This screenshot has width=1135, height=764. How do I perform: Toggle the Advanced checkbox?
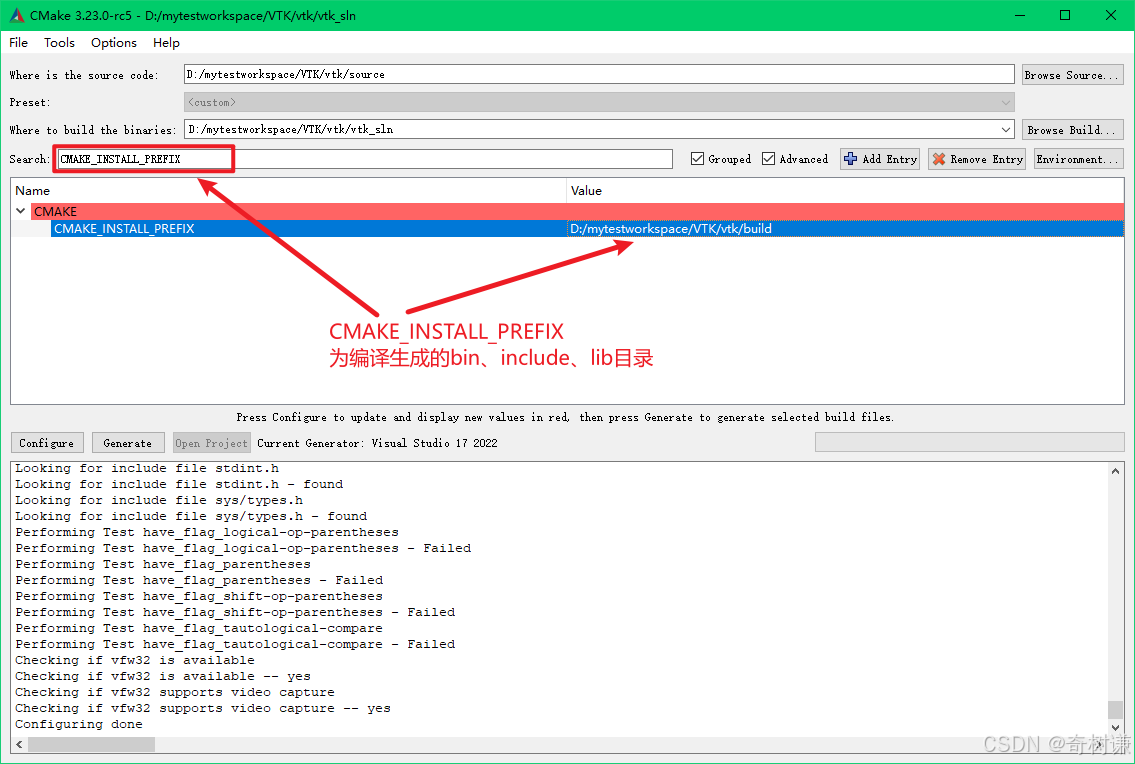click(x=769, y=159)
